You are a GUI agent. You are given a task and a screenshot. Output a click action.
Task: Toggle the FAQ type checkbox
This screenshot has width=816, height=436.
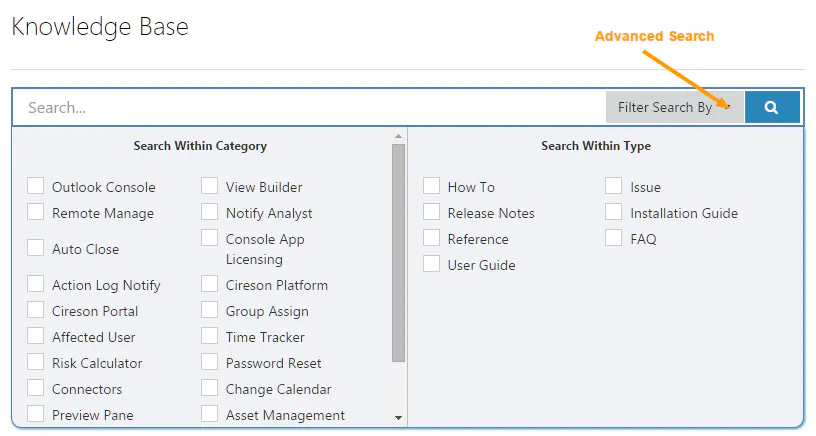coord(614,238)
